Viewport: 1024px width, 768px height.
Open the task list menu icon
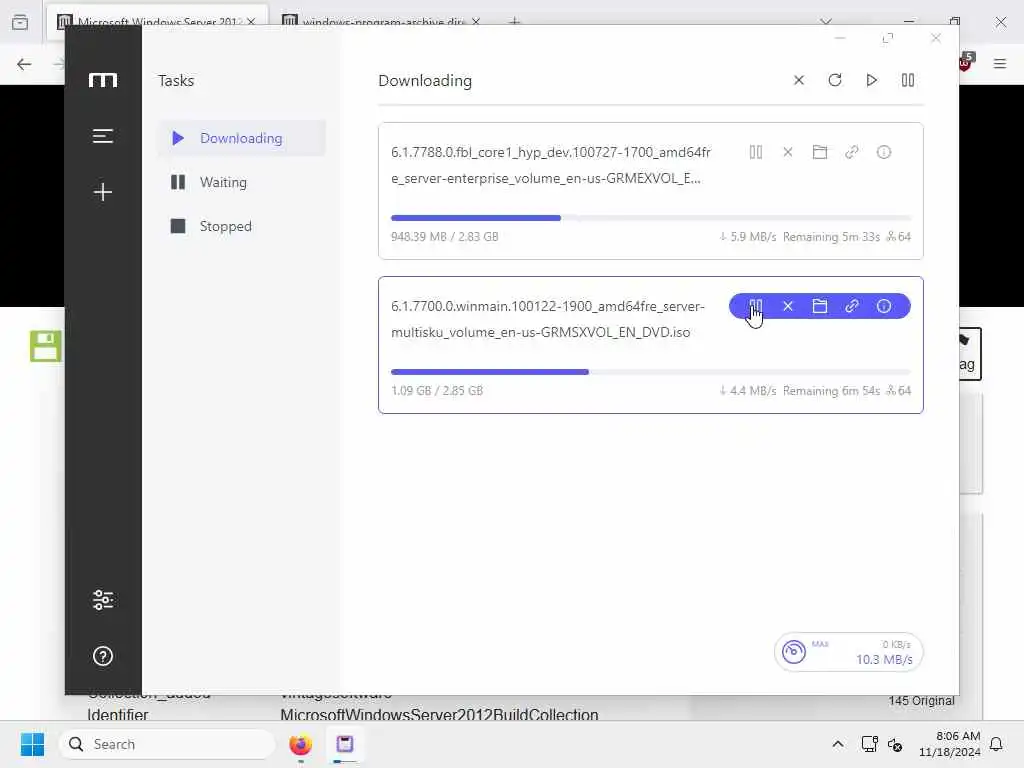103,136
